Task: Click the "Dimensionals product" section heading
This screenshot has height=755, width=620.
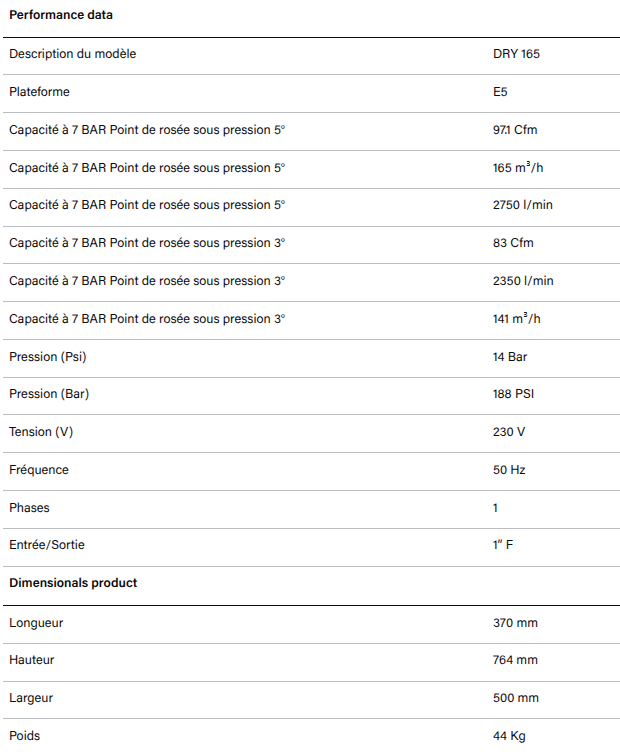Action: [x=73, y=583]
